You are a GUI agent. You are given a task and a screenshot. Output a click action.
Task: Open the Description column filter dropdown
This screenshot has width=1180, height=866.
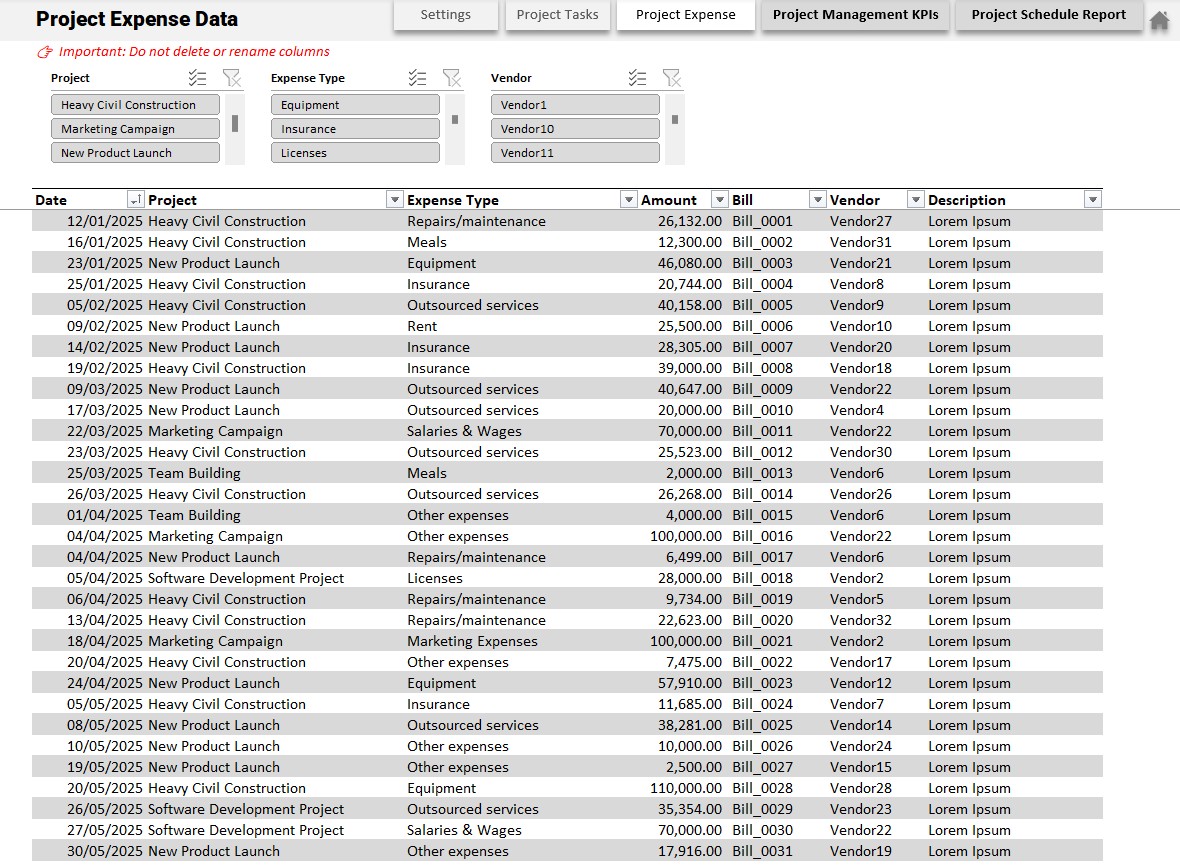click(1092, 199)
